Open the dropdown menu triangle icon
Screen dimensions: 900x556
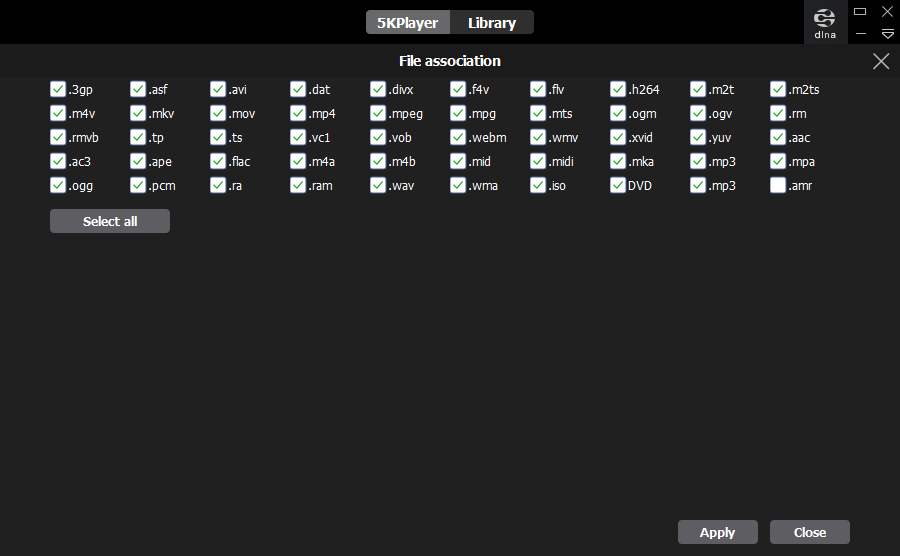click(x=887, y=34)
